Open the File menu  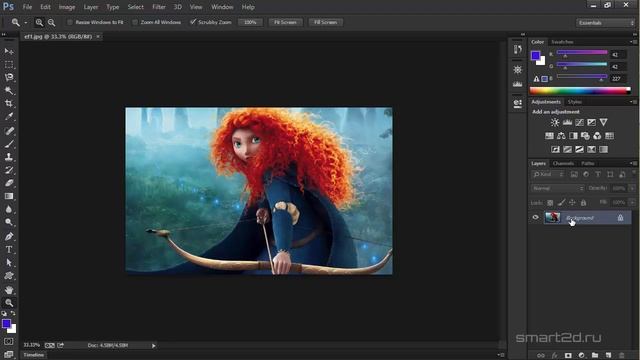point(27,7)
